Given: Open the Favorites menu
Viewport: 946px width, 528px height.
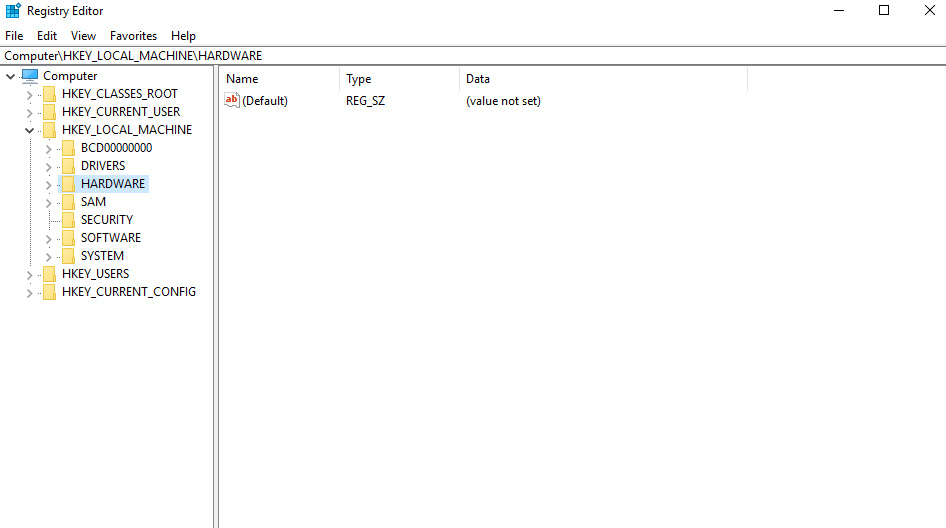Looking at the screenshot, I should [133, 36].
